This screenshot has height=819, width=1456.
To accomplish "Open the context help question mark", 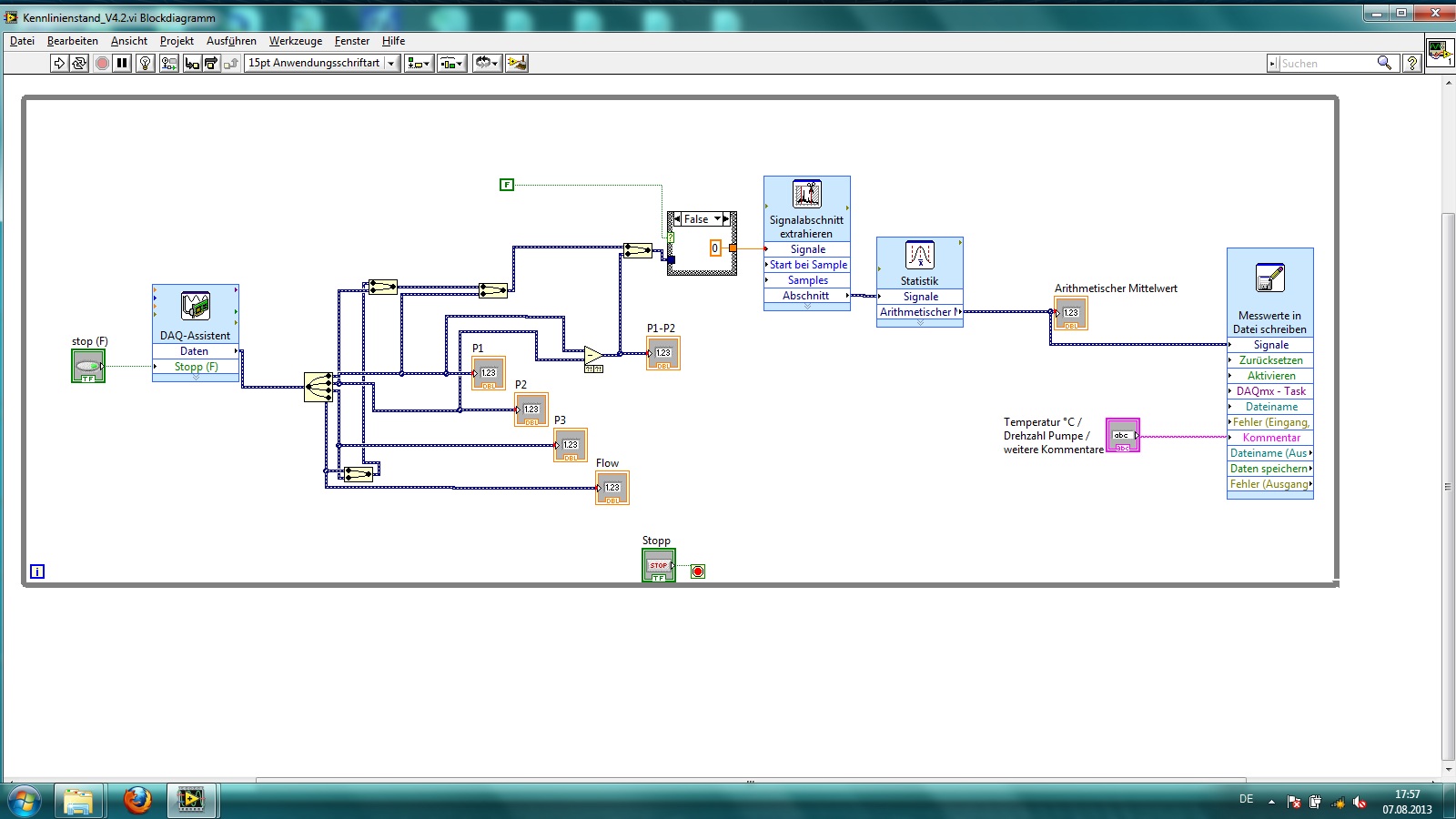I will coord(1411,63).
